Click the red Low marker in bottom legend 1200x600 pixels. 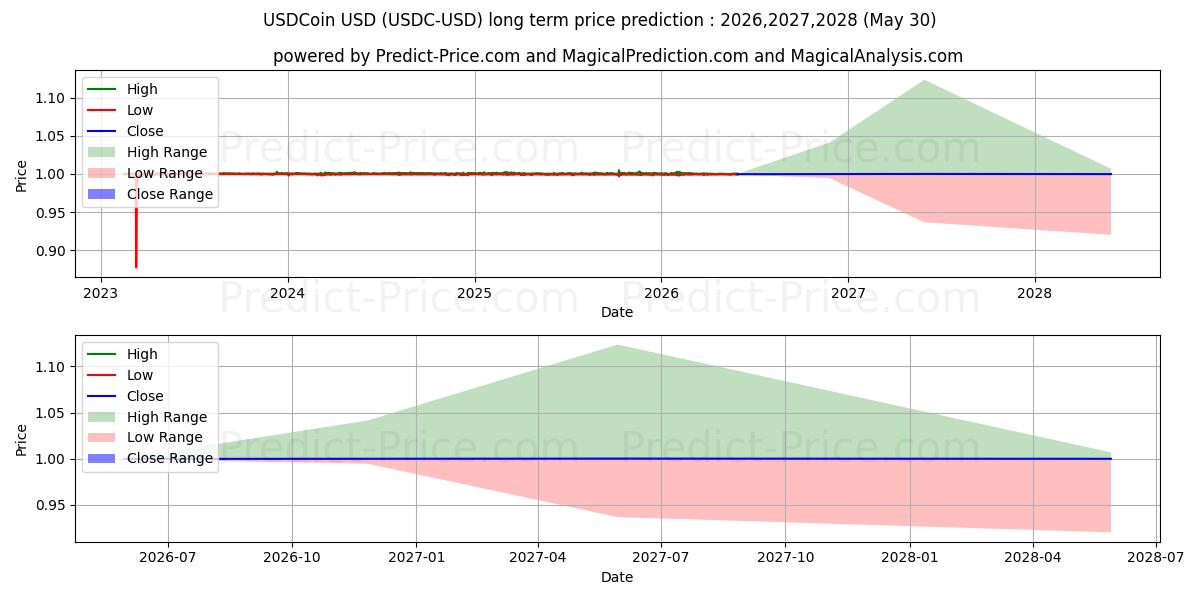click(x=101, y=375)
